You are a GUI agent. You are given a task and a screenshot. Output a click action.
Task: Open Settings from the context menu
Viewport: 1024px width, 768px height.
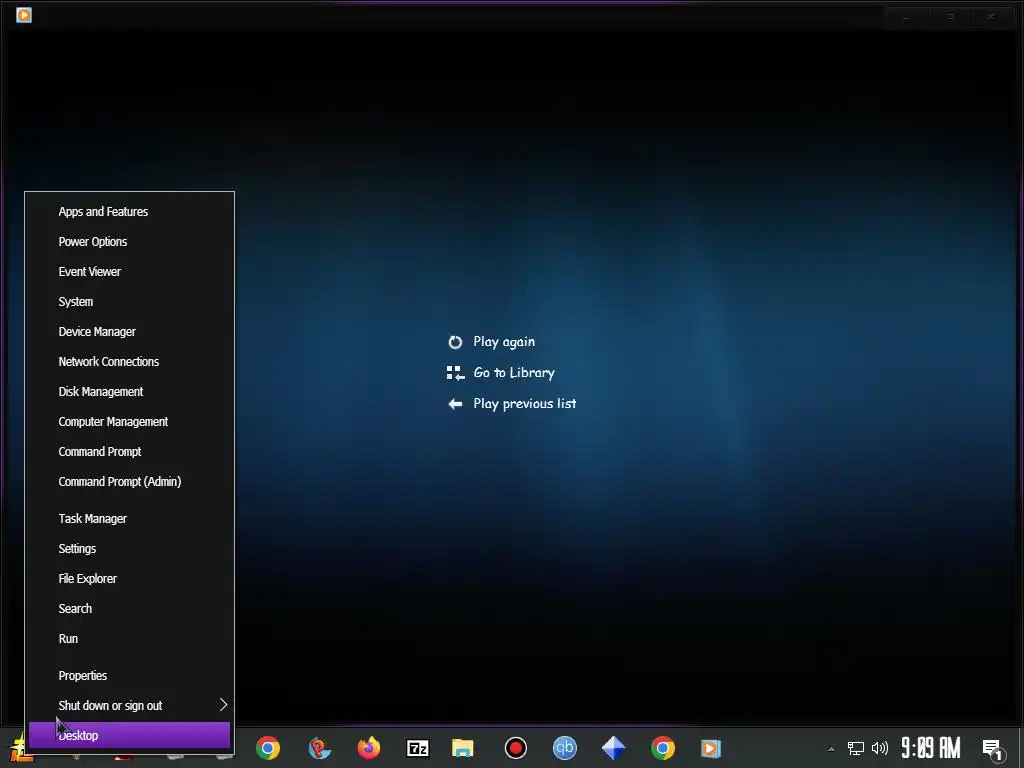coord(129,549)
